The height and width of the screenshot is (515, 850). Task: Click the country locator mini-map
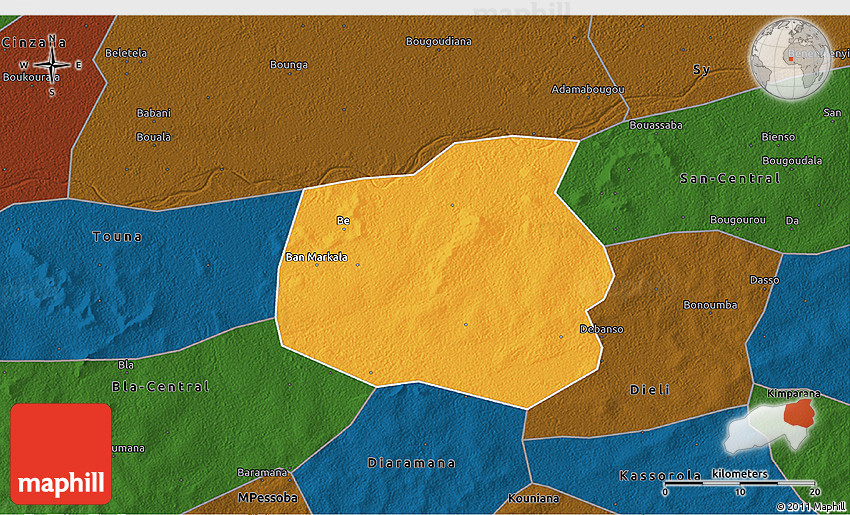(x=773, y=423)
